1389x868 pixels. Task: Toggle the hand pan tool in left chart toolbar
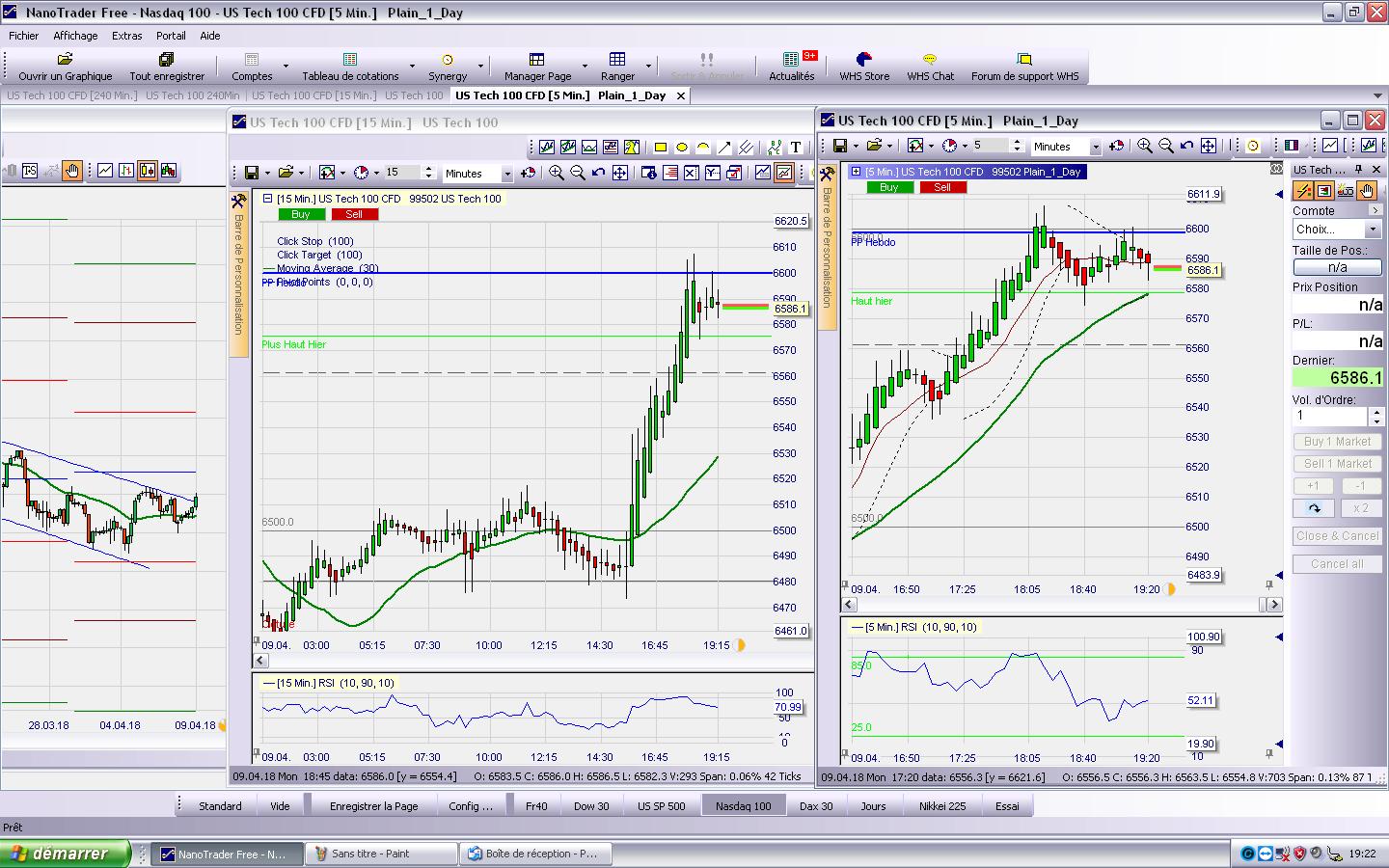point(72,171)
